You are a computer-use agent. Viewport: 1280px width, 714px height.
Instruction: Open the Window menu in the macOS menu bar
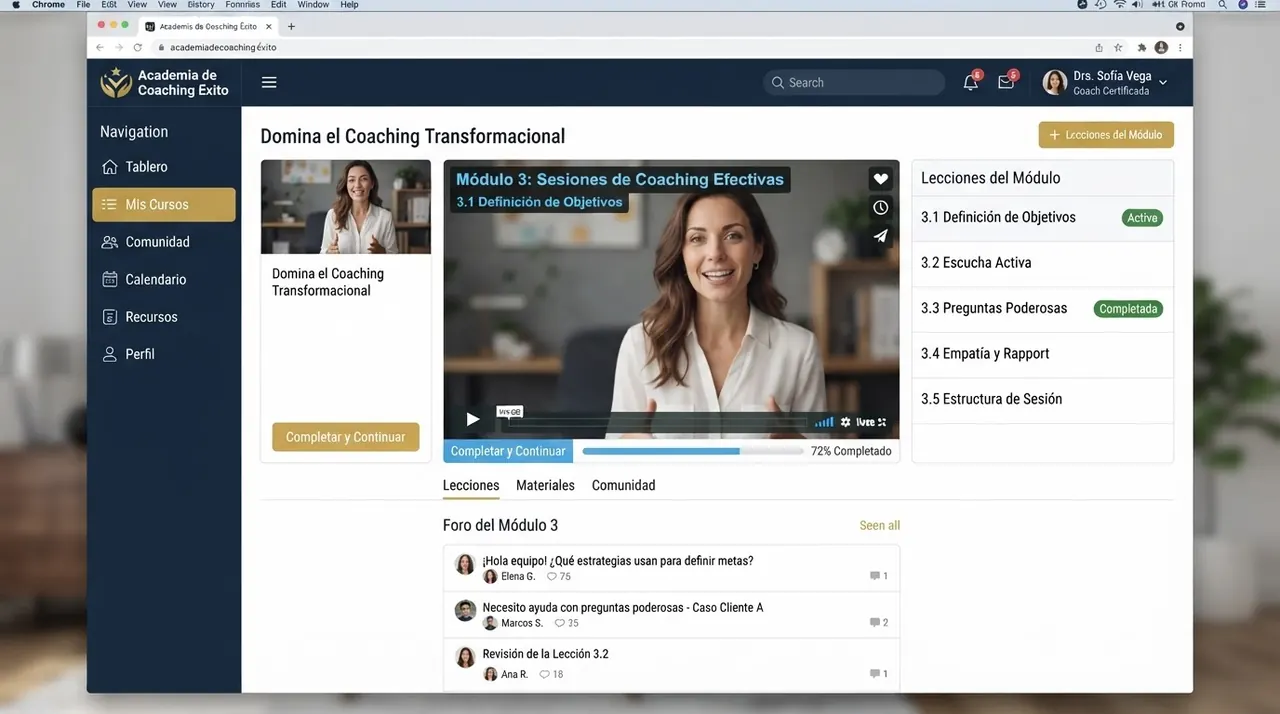pos(313,5)
